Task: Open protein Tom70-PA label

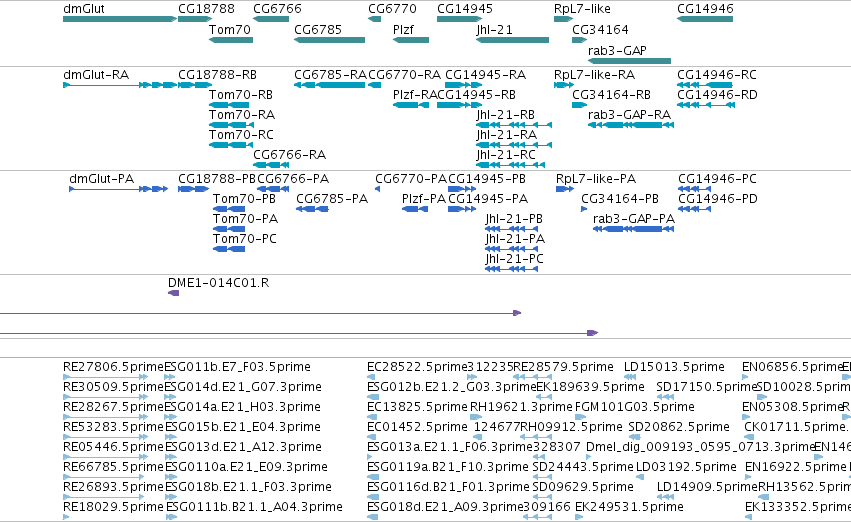Action: point(245,219)
